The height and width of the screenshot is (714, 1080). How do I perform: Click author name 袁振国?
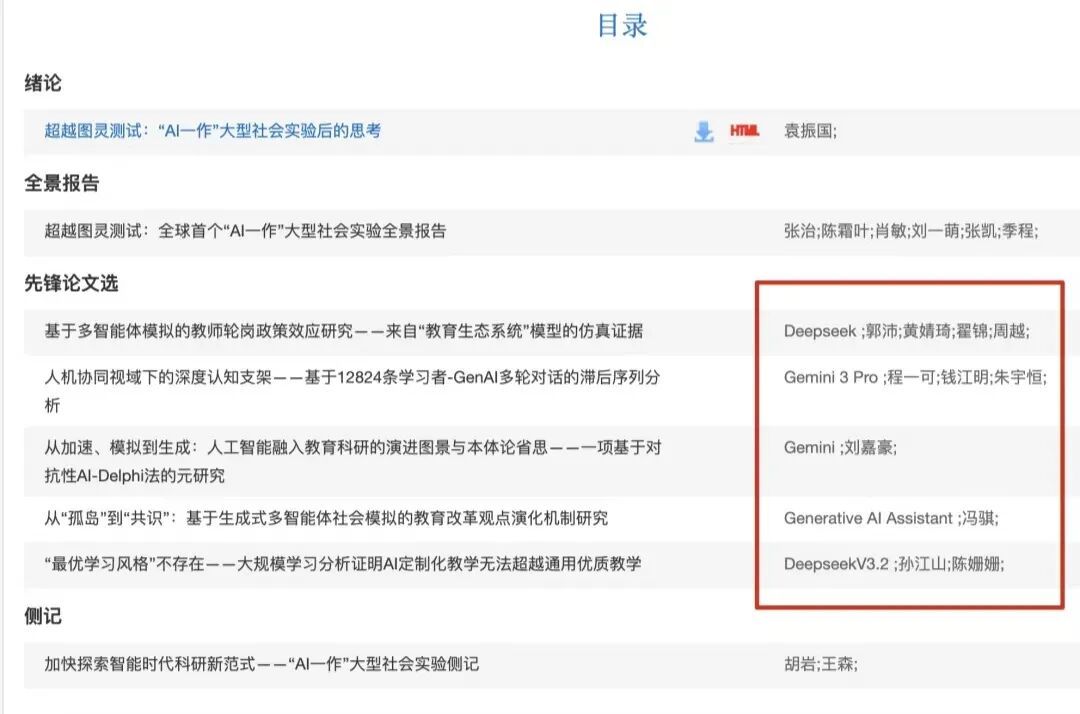[810, 131]
